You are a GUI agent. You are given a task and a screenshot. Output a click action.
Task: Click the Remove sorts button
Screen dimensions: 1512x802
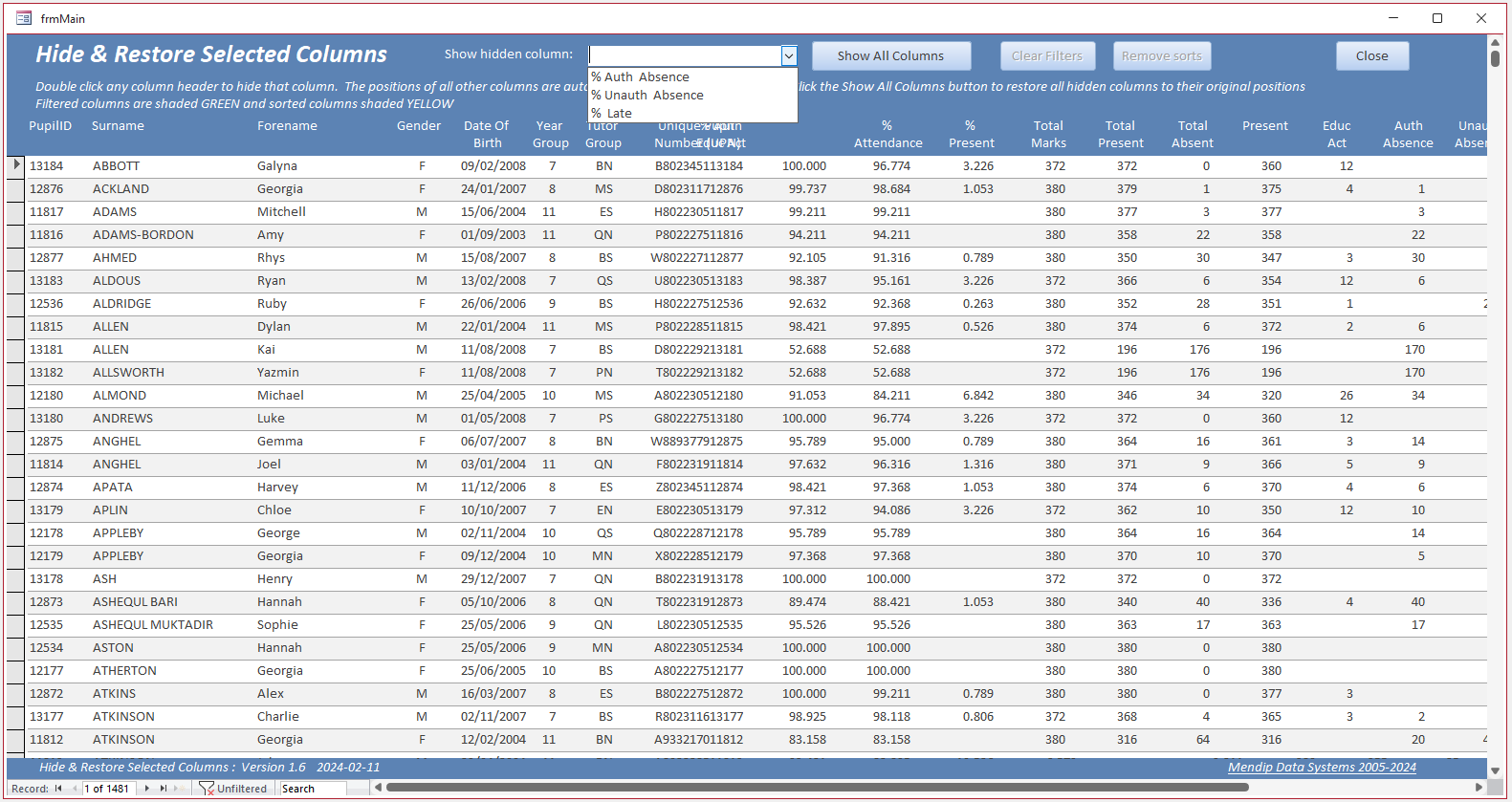tap(1162, 55)
